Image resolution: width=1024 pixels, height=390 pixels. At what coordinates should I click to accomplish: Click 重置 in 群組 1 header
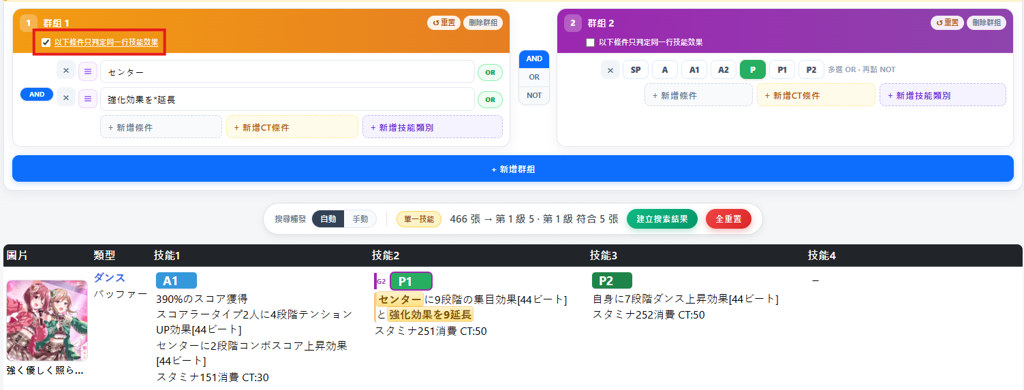(443, 23)
